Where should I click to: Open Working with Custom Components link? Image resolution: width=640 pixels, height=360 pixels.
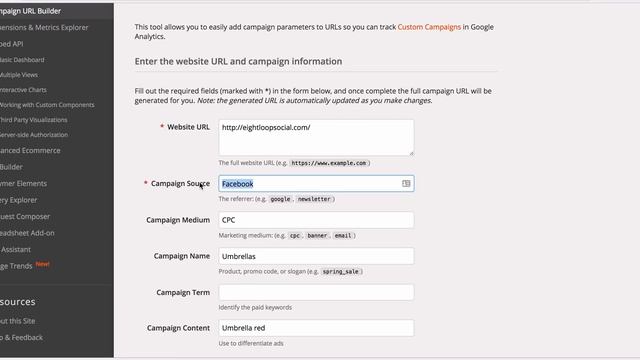[x=47, y=105]
